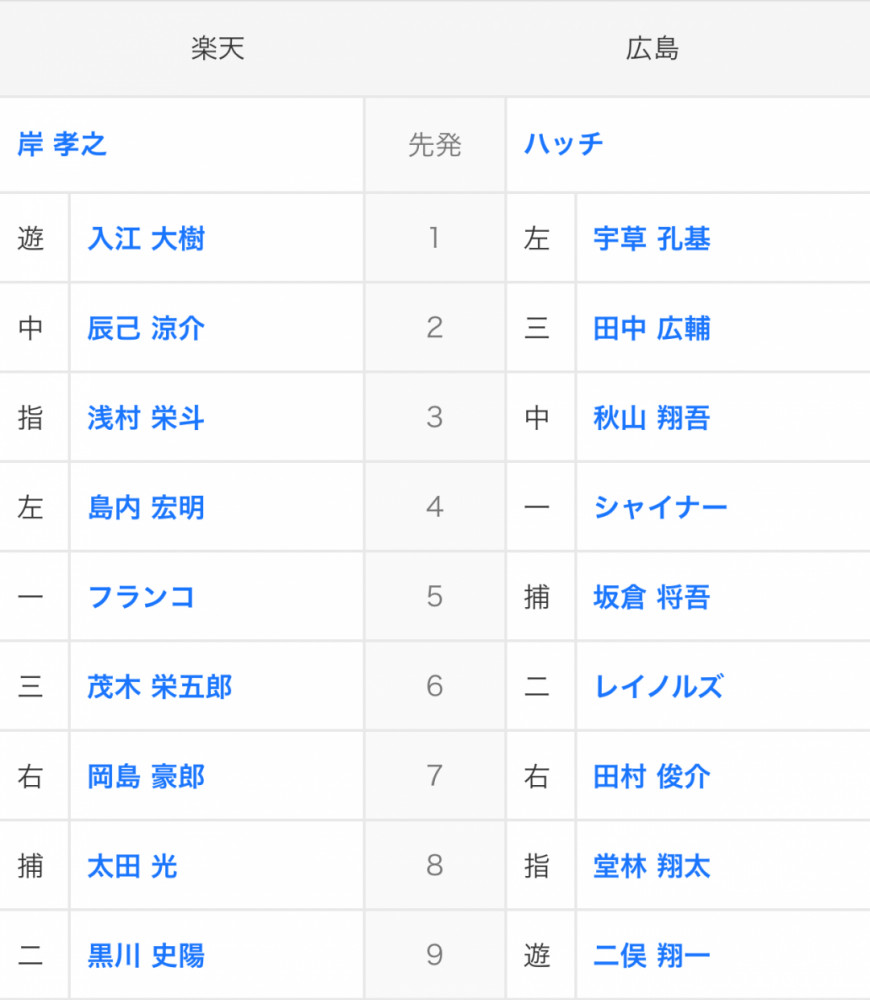The image size is (870, 1000).
Task: Open starting pitcher 岸 孝之 profile
Action: [x=62, y=145]
